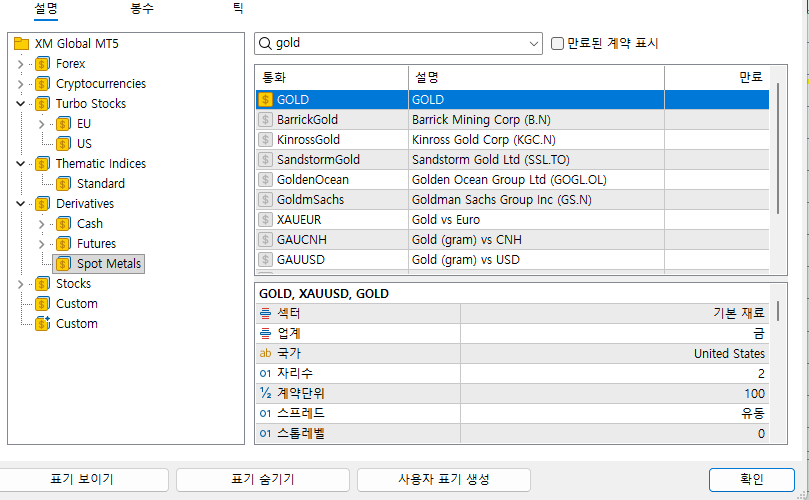Expand the Forex tree node
The image size is (809, 500).
20,64
